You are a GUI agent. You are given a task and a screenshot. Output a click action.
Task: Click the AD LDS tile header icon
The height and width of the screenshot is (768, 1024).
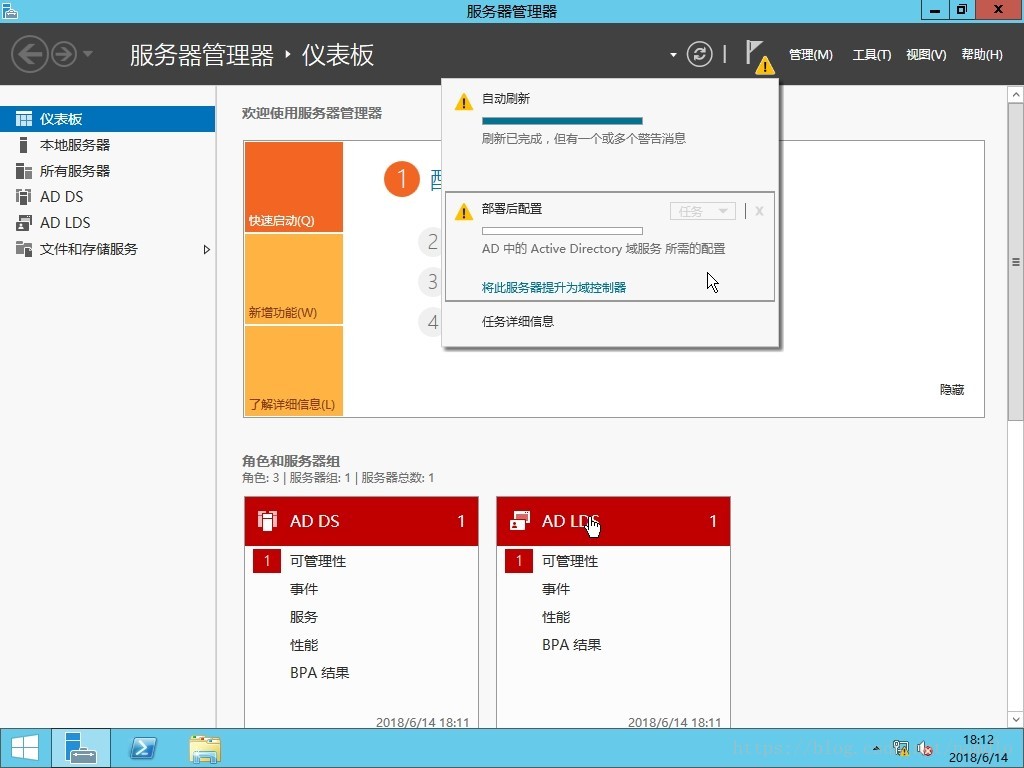click(x=520, y=520)
